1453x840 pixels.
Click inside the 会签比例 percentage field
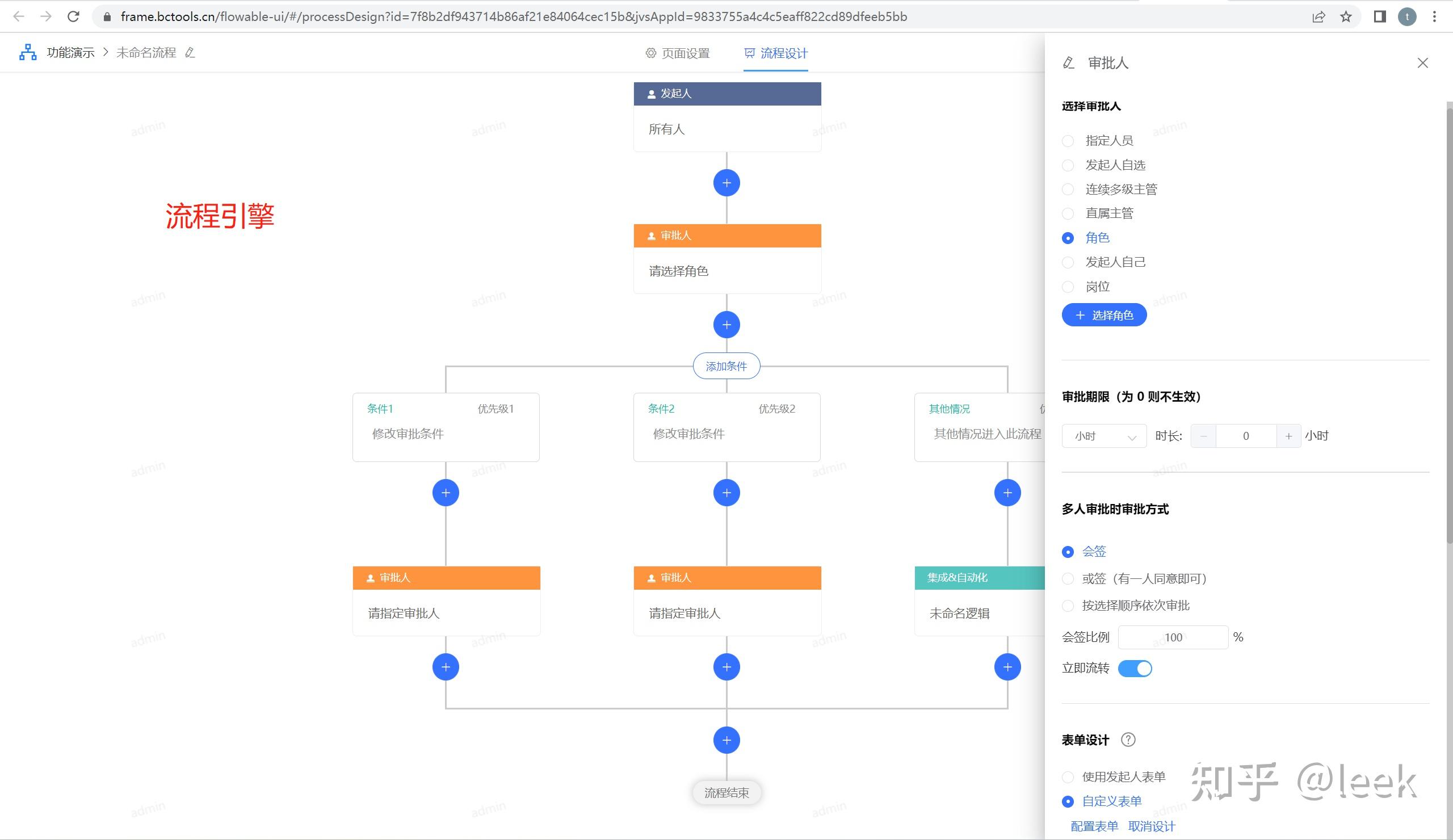[x=1173, y=637]
